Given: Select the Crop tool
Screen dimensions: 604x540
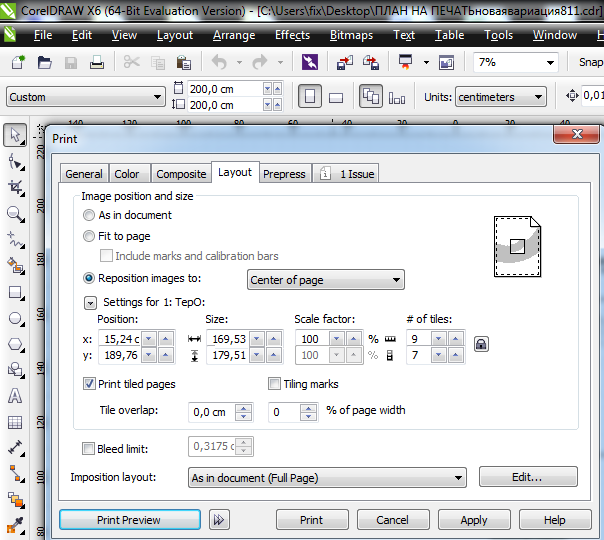Looking at the screenshot, I should click(x=15, y=187).
